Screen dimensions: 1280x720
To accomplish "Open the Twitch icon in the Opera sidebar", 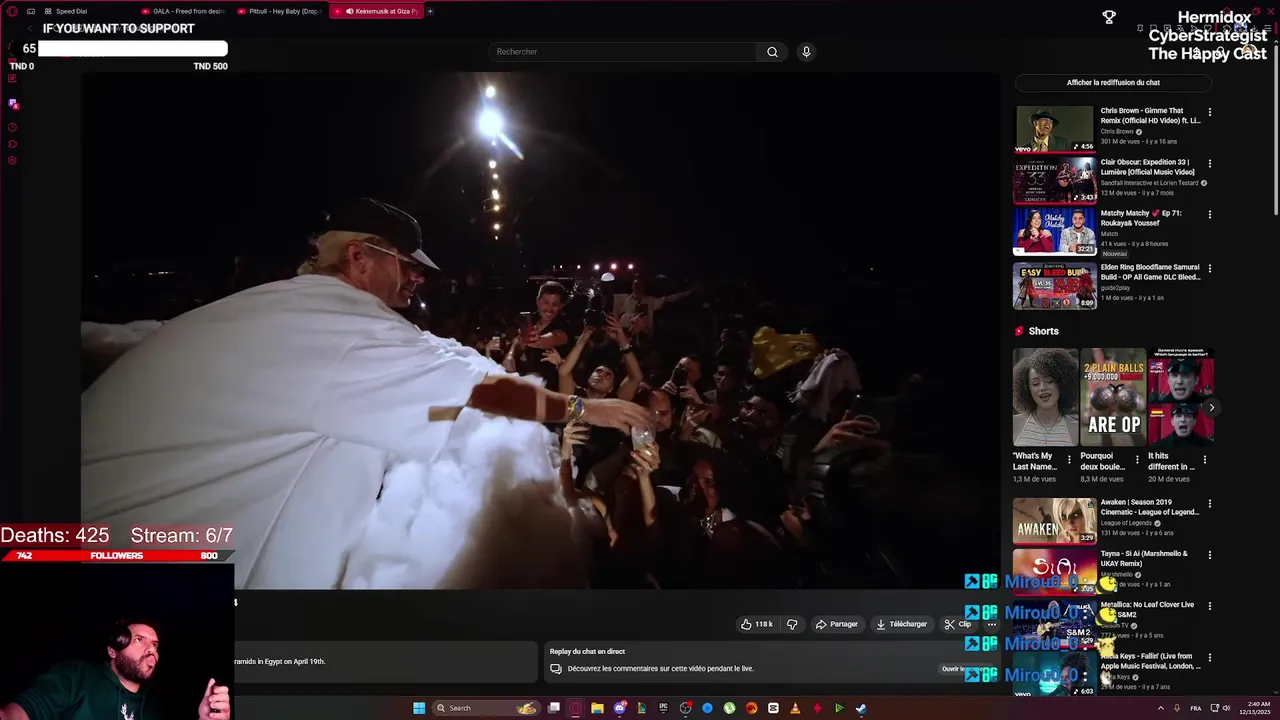I will pos(12,104).
